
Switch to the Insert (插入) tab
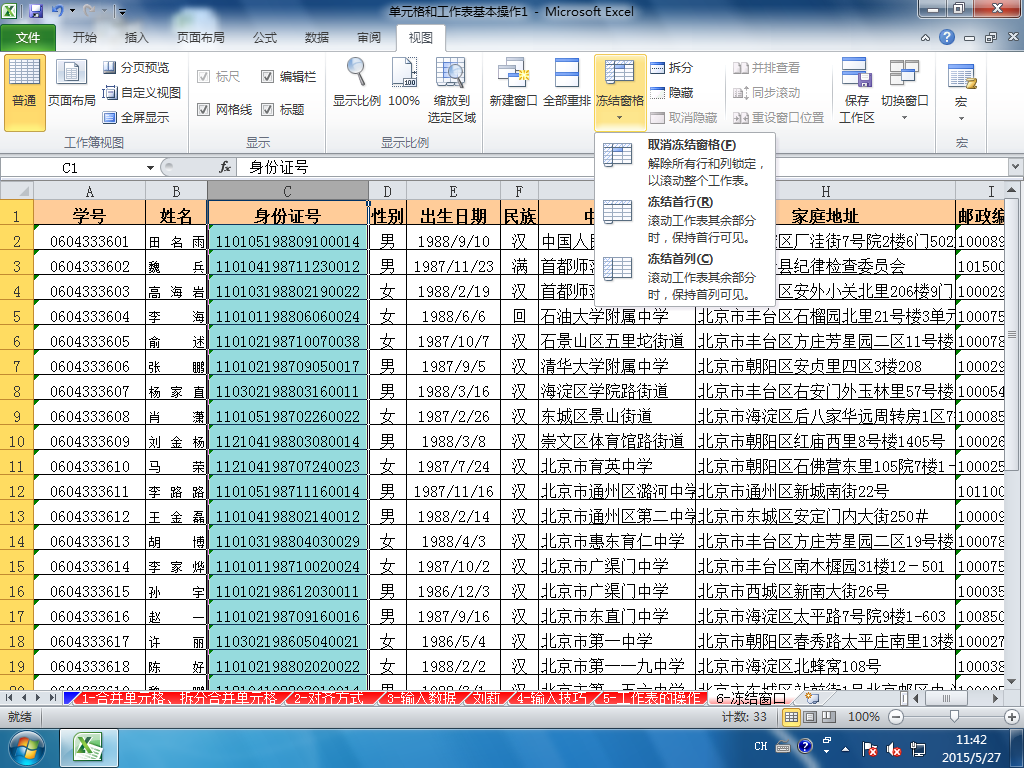tap(136, 38)
